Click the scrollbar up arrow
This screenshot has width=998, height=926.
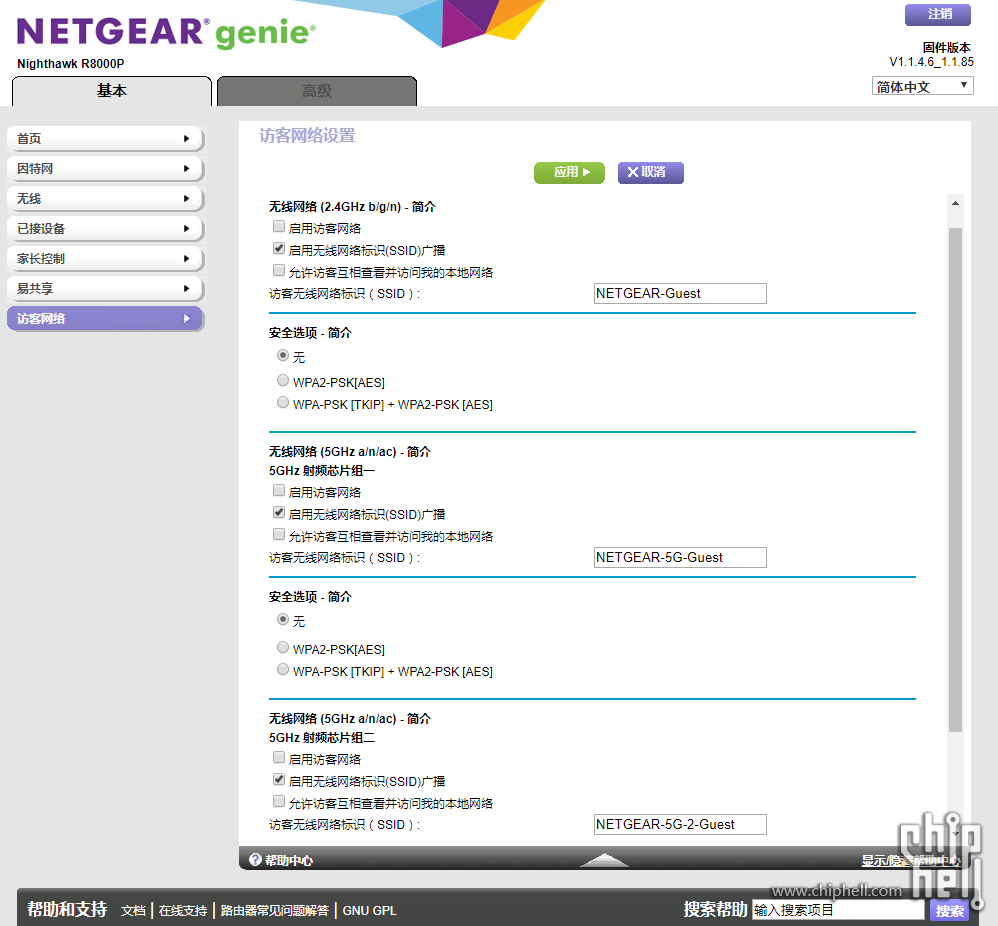point(955,204)
